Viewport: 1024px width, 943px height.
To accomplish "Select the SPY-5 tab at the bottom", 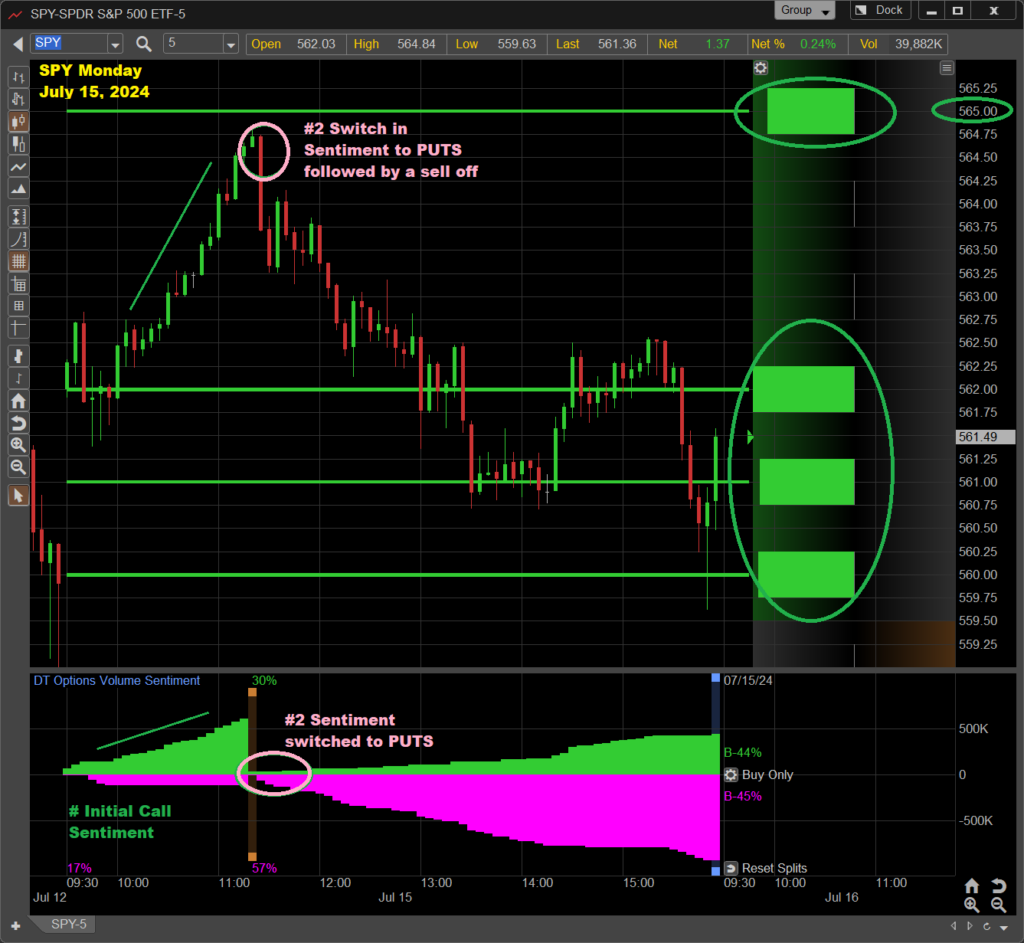I will [69, 925].
